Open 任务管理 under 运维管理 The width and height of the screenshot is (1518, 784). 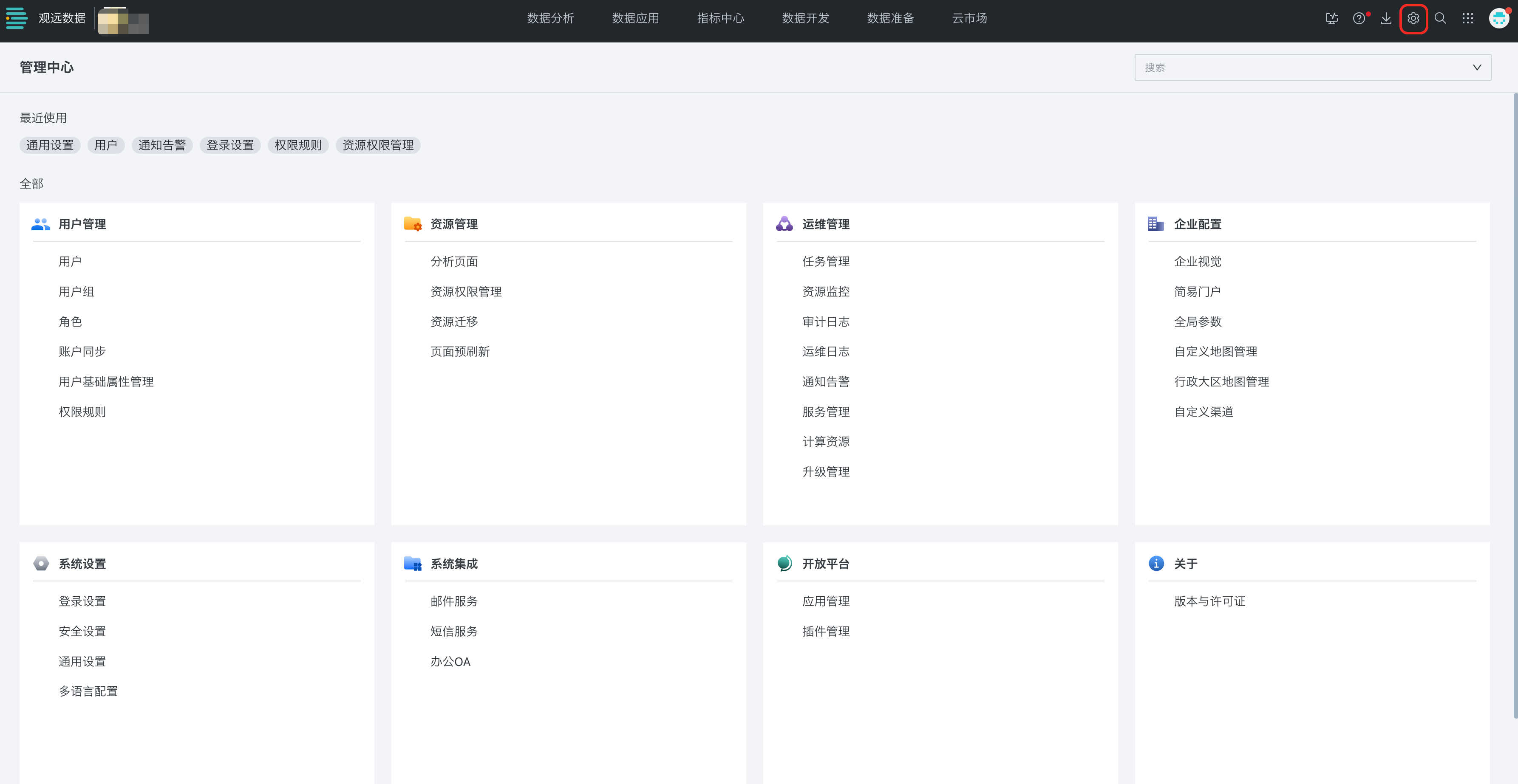pyautogui.click(x=826, y=262)
